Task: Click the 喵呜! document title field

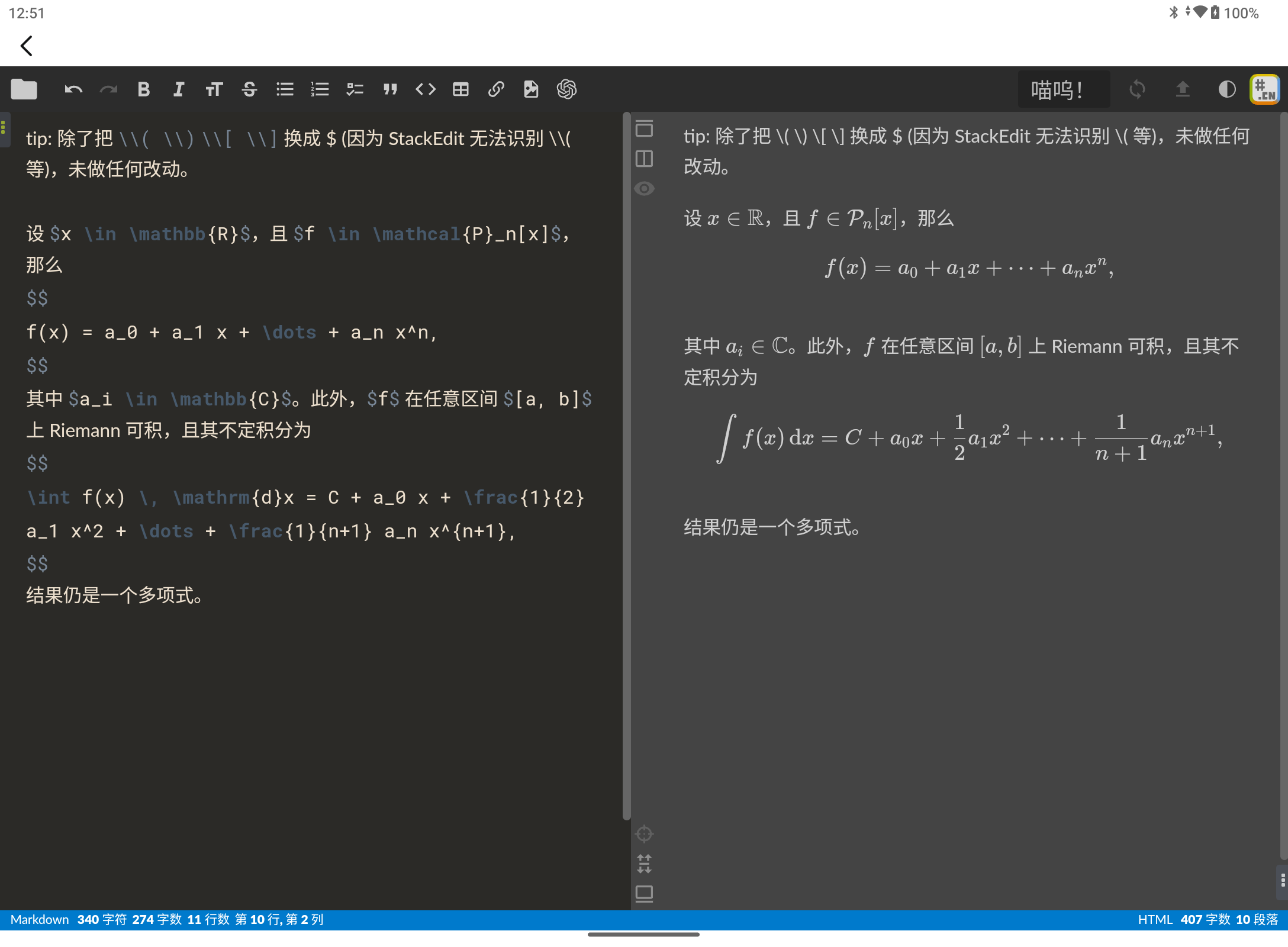Action: pos(1063,89)
